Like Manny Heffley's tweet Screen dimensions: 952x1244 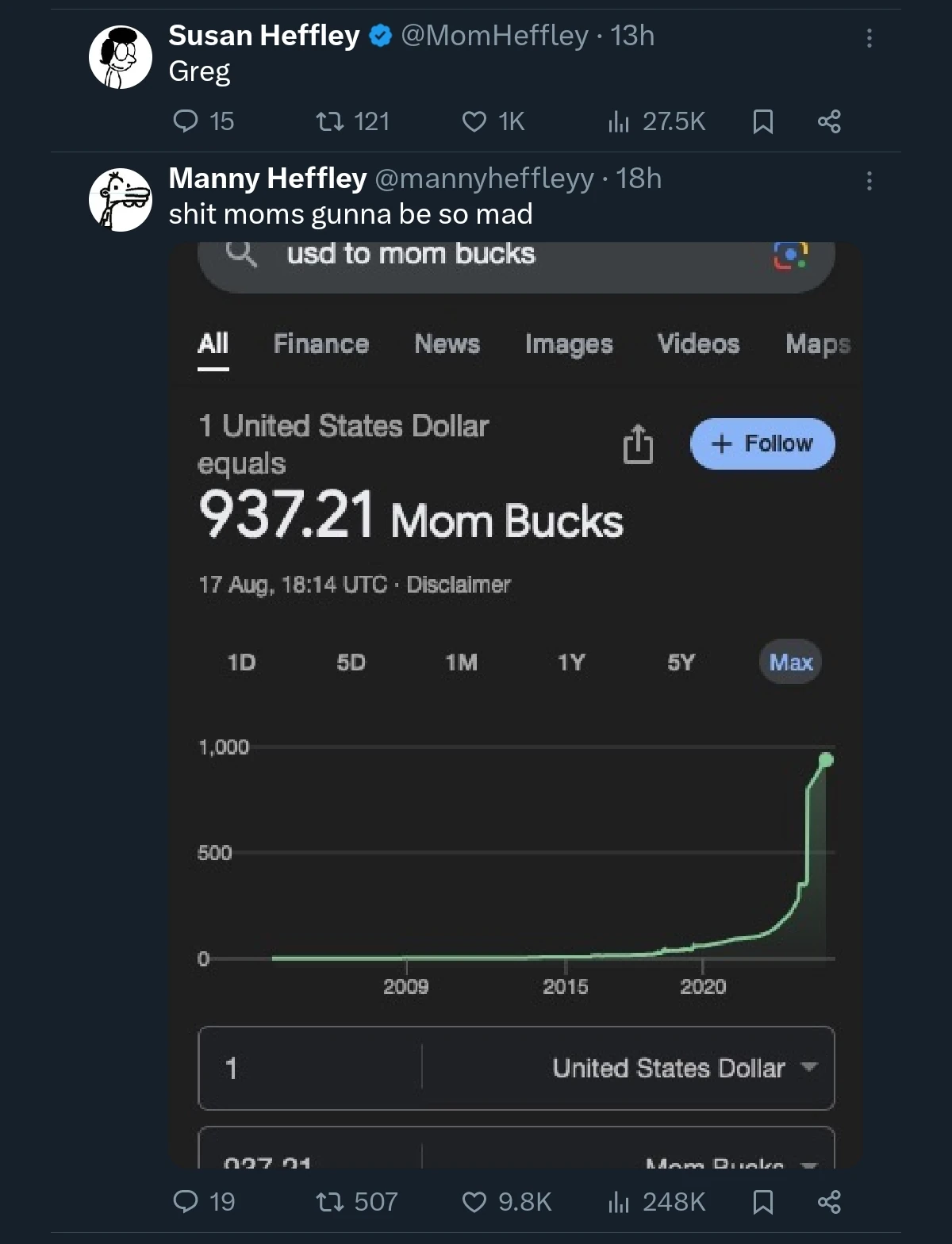[x=474, y=1202]
